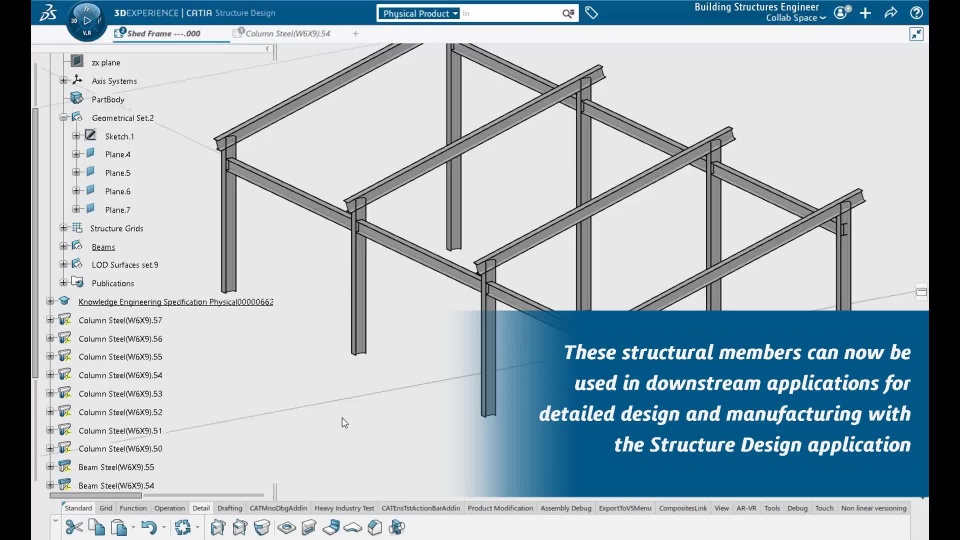This screenshot has height=540, width=960.
Task: Click the Update refresh tool
Action: tap(182, 527)
